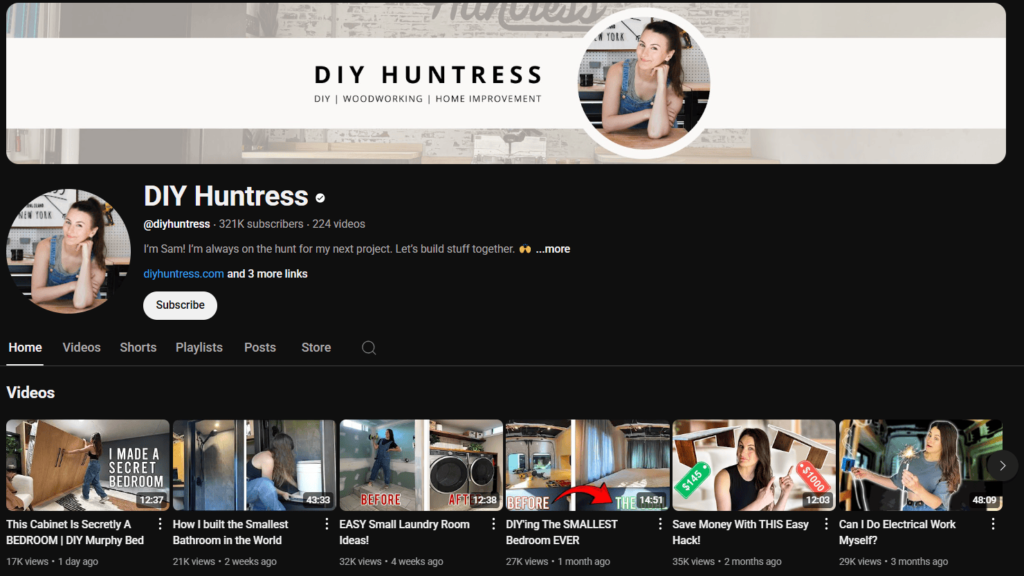Expand channel description with ...more

coord(552,249)
